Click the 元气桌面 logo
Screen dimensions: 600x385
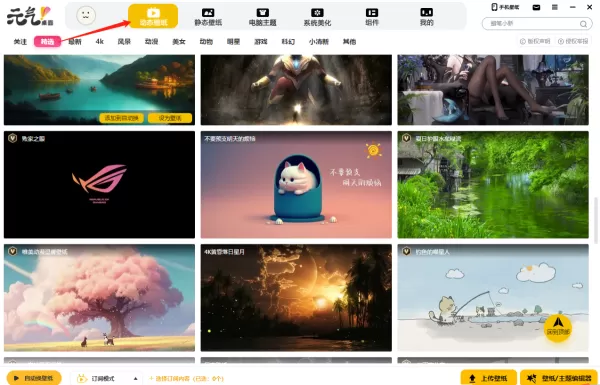[30, 16]
